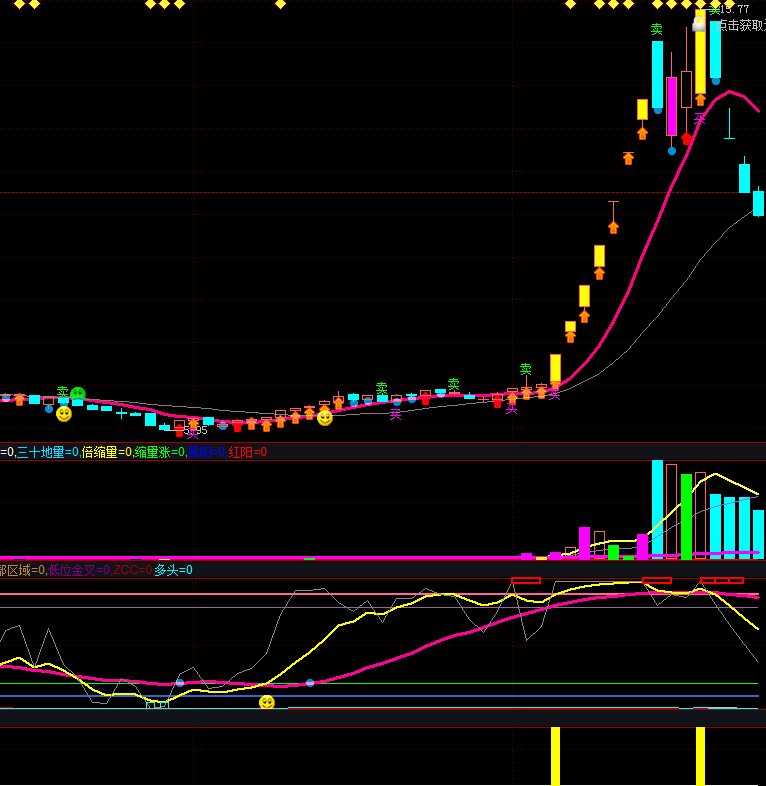Select the 多头=0 label in the oscillator header

click(x=173, y=570)
